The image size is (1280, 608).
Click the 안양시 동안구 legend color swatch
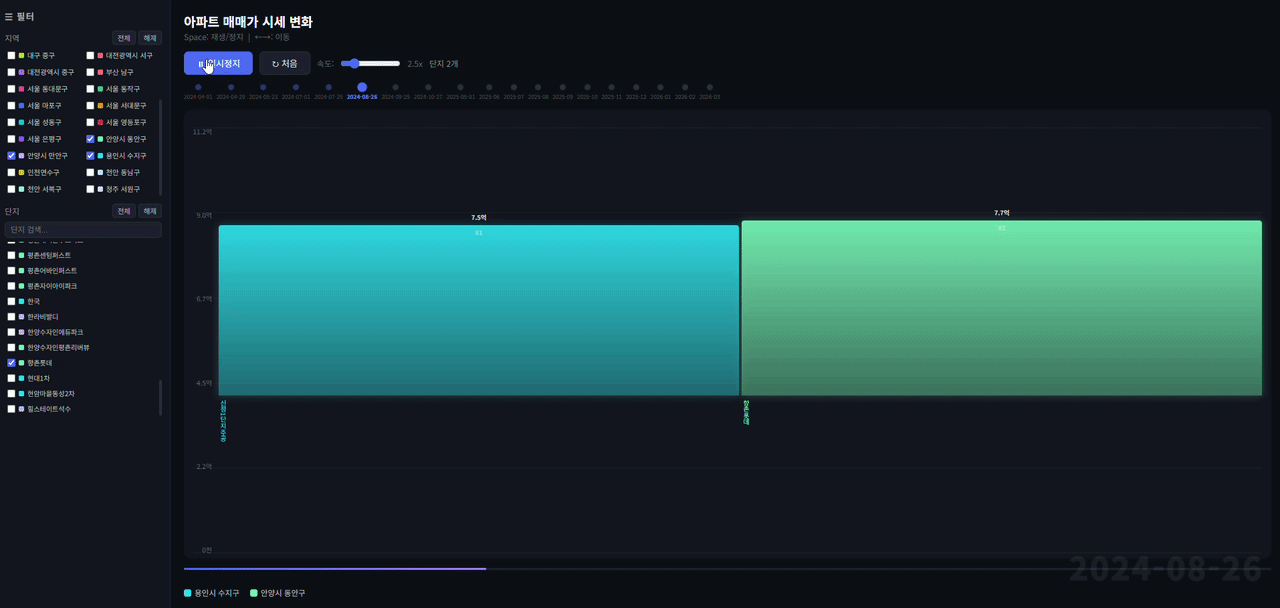point(254,593)
